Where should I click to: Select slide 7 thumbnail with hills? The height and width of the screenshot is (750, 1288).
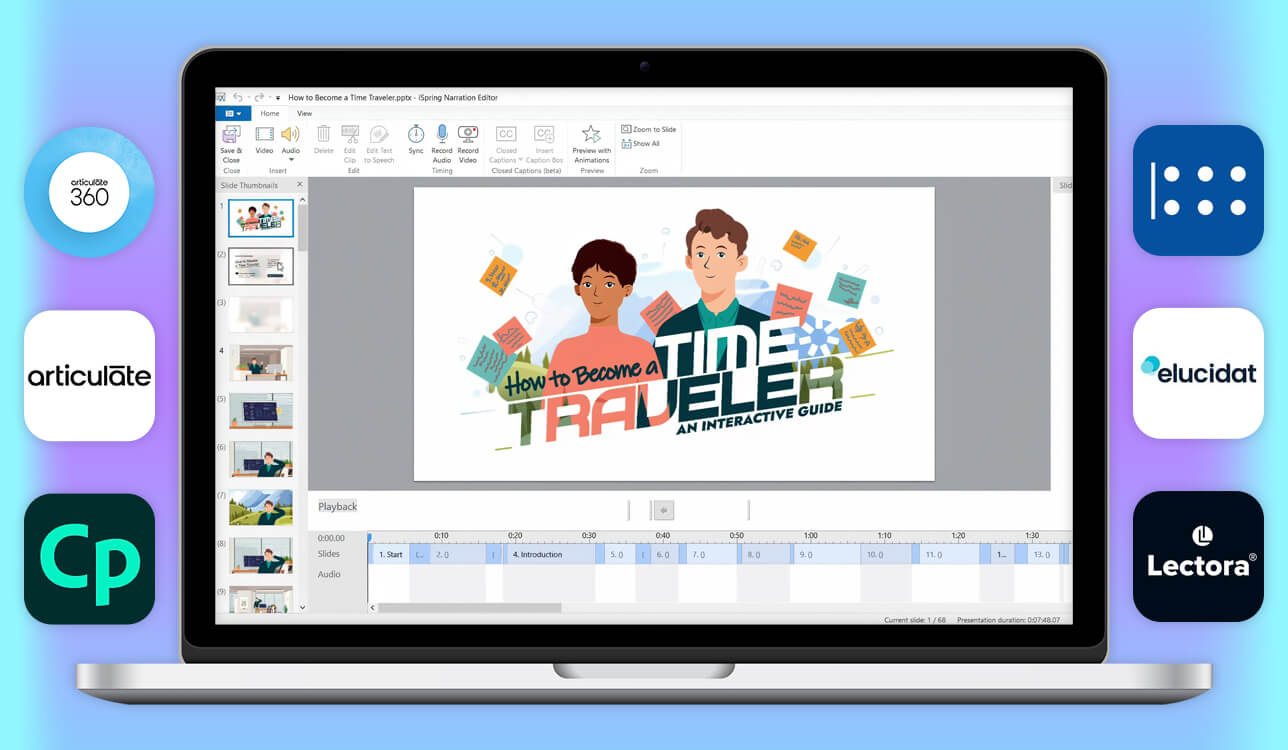(x=261, y=507)
